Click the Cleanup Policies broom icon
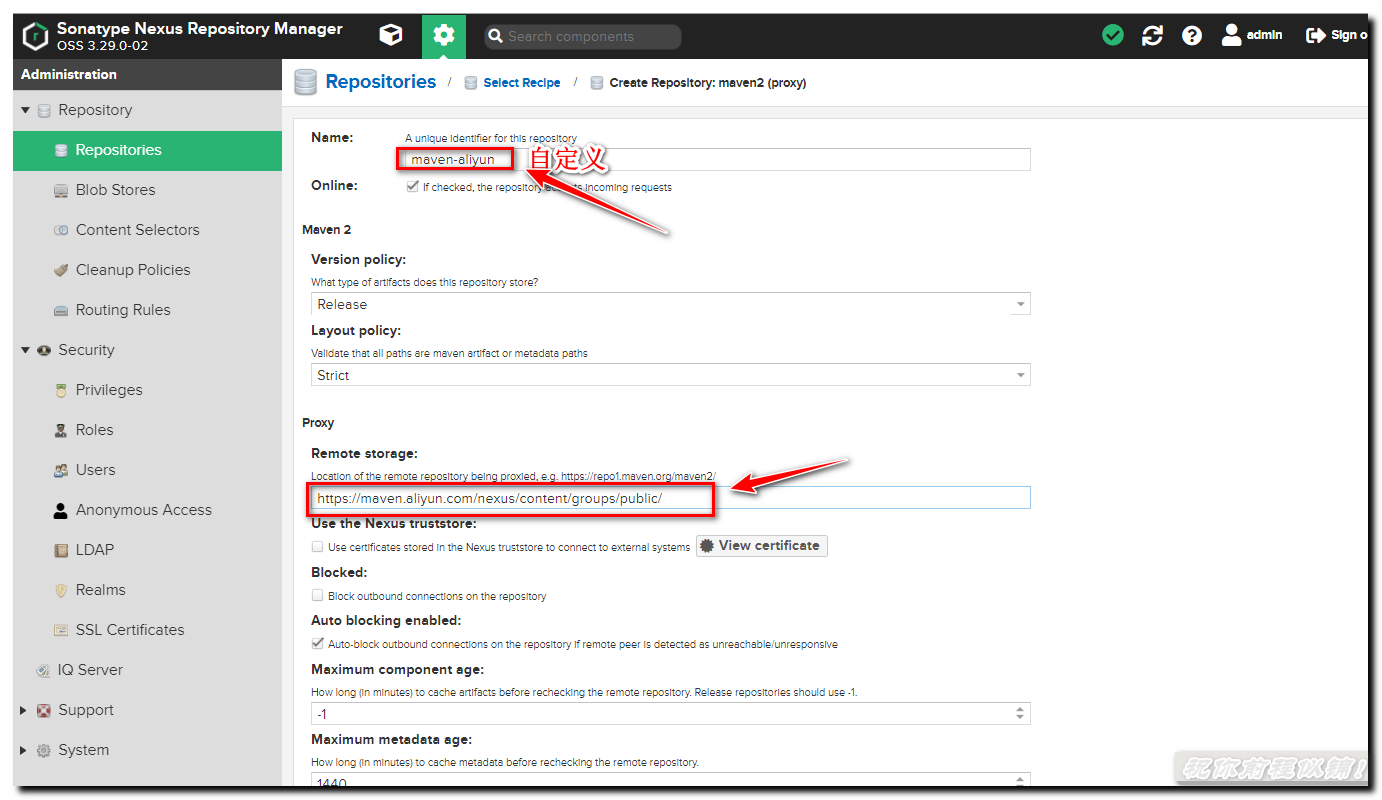Screen dimensions: 1382x800 (60, 270)
